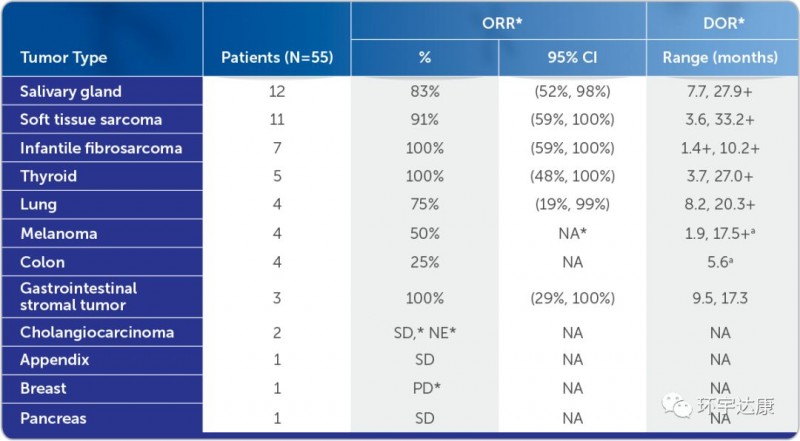Click the PD* cell in Breast row
This screenshot has width=800, height=441.
[426, 388]
